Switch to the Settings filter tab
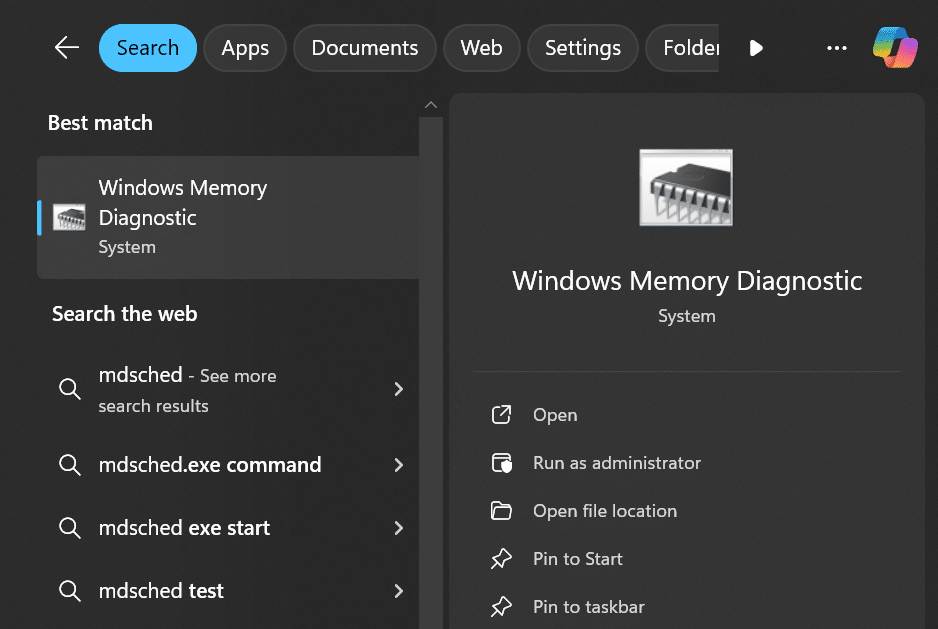The image size is (938, 629). click(x=583, y=48)
